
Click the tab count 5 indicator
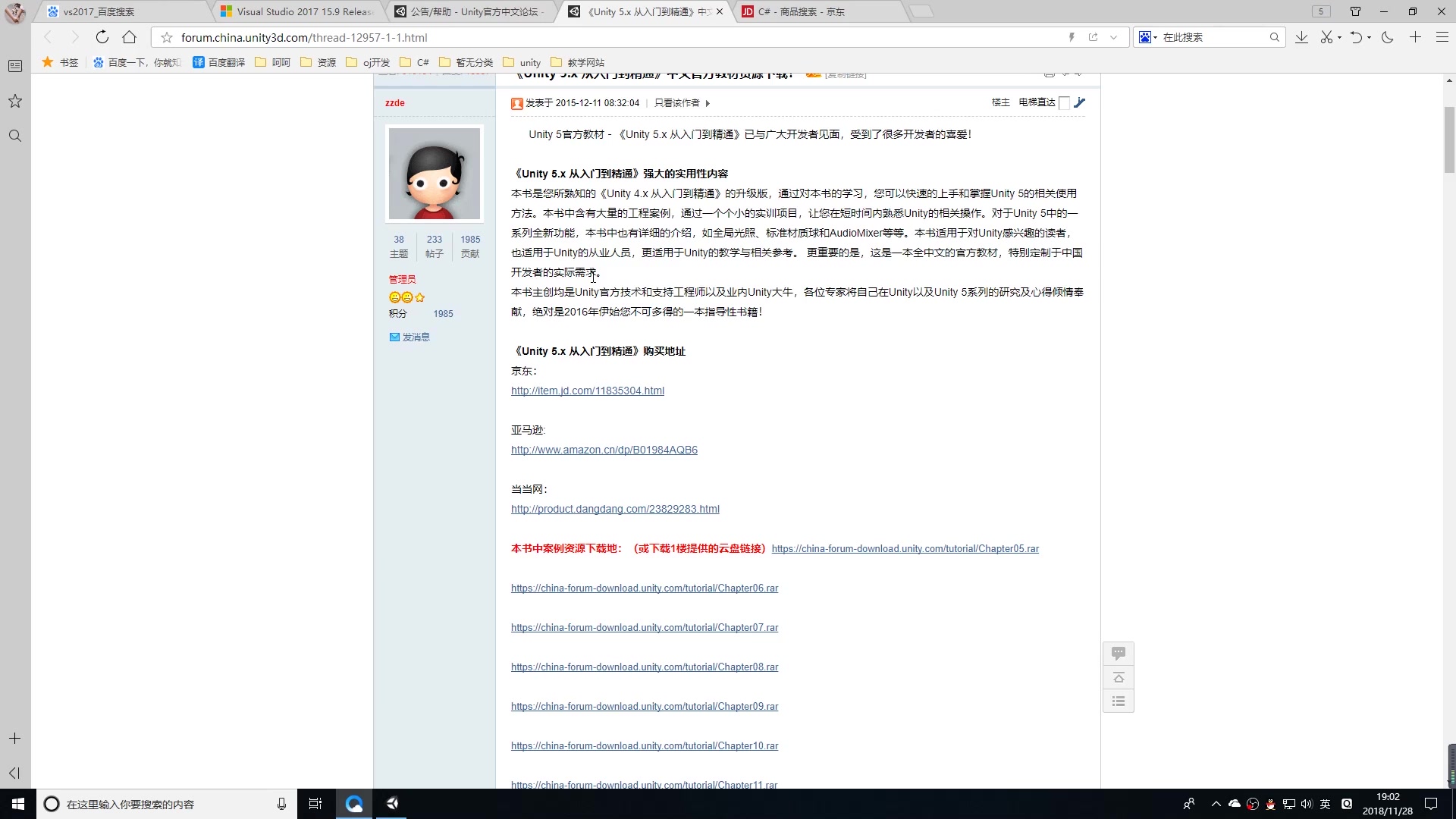(1321, 11)
